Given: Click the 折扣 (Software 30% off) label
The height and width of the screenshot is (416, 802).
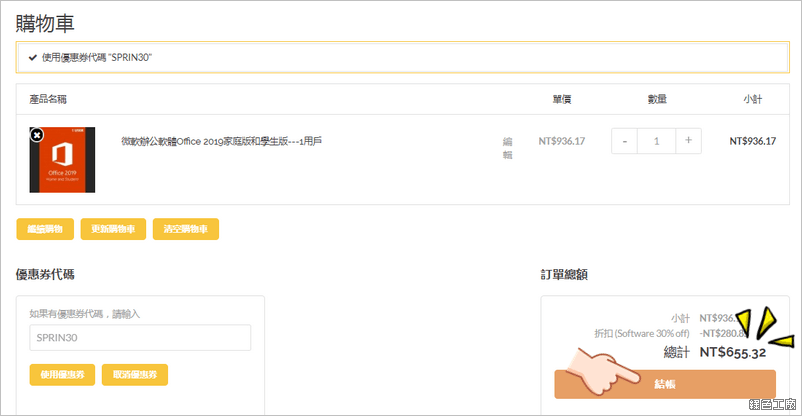Looking at the screenshot, I should pos(642,334).
